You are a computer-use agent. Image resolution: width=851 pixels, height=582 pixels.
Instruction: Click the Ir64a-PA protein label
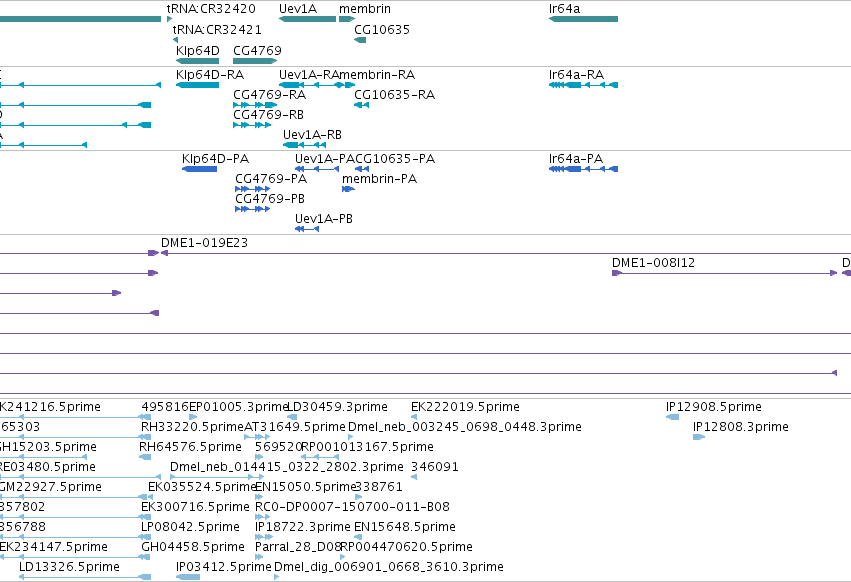click(576, 159)
